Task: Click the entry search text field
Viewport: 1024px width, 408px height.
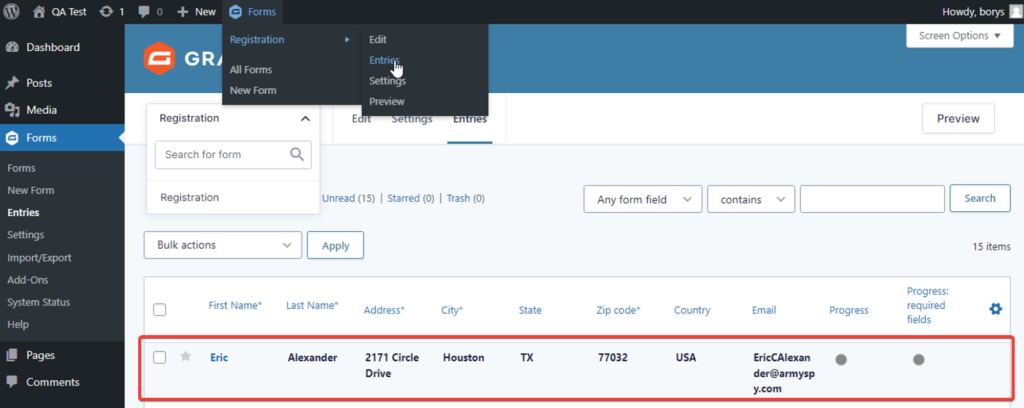Action: (872, 199)
